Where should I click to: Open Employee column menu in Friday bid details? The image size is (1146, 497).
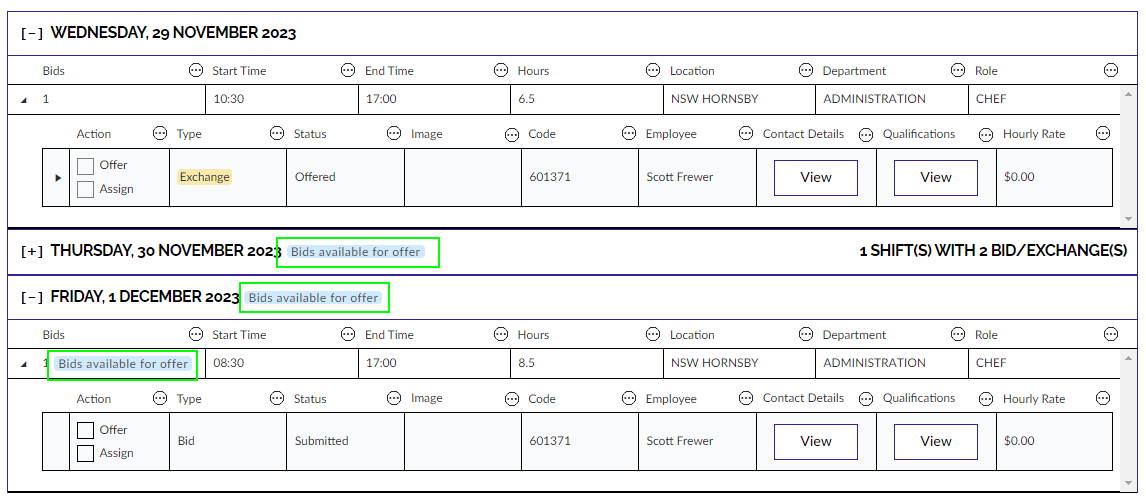[x=745, y=399]
